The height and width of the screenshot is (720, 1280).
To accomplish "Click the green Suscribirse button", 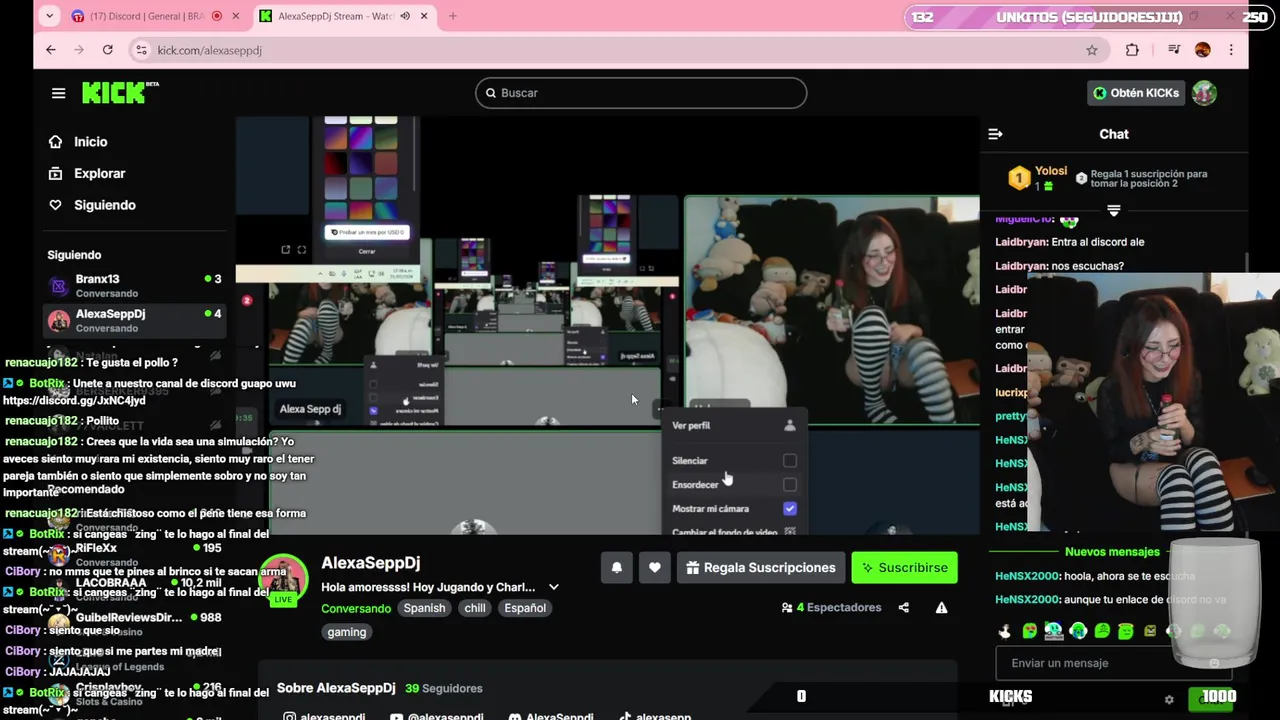I will coord(904,568).
